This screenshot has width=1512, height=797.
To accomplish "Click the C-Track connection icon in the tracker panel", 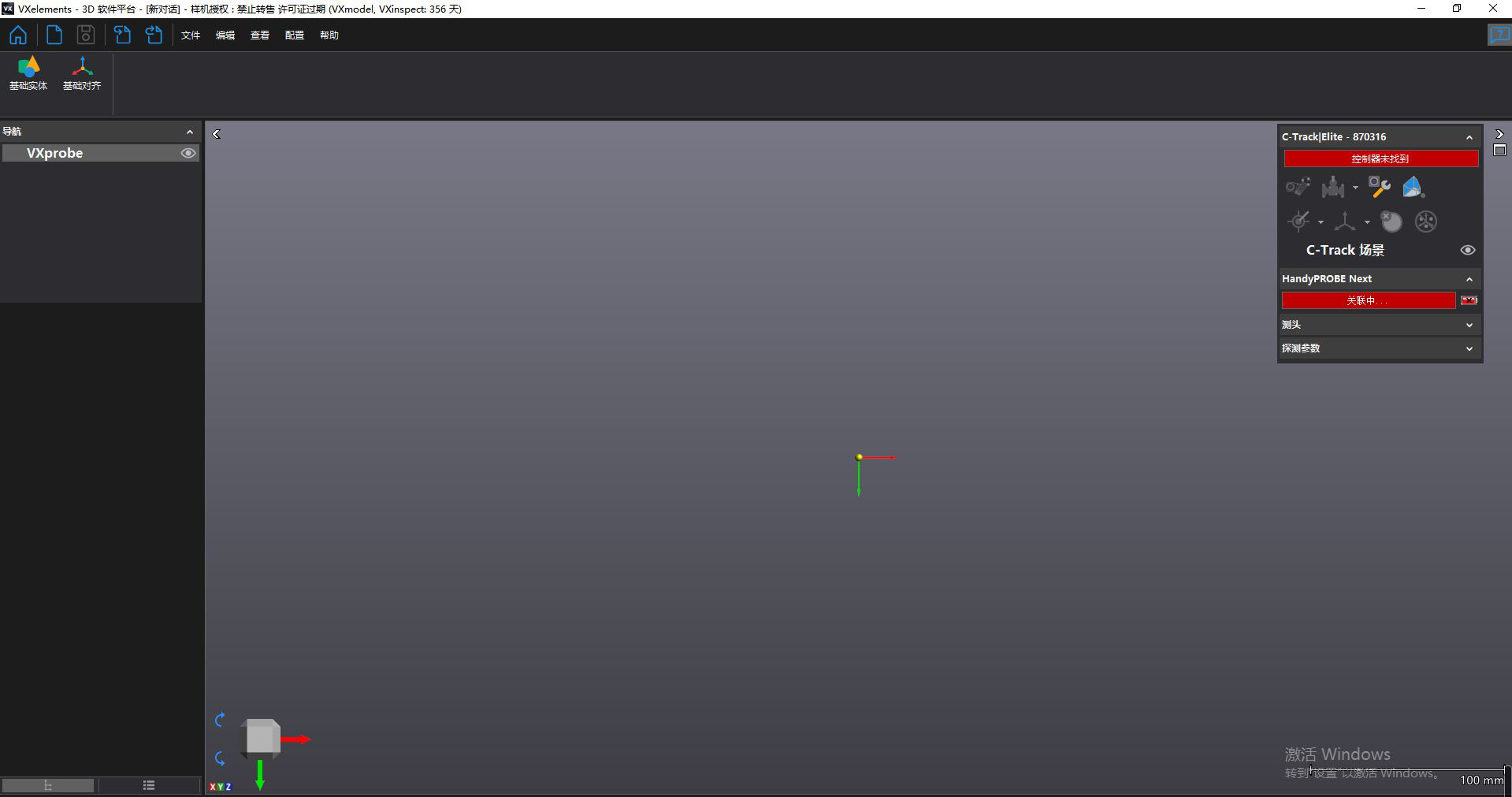I will click(1298, 187).
